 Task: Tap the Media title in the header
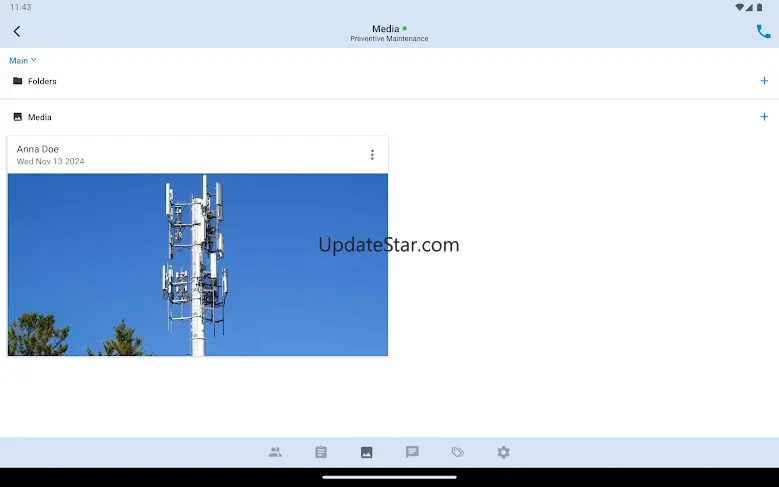point(385,29)
